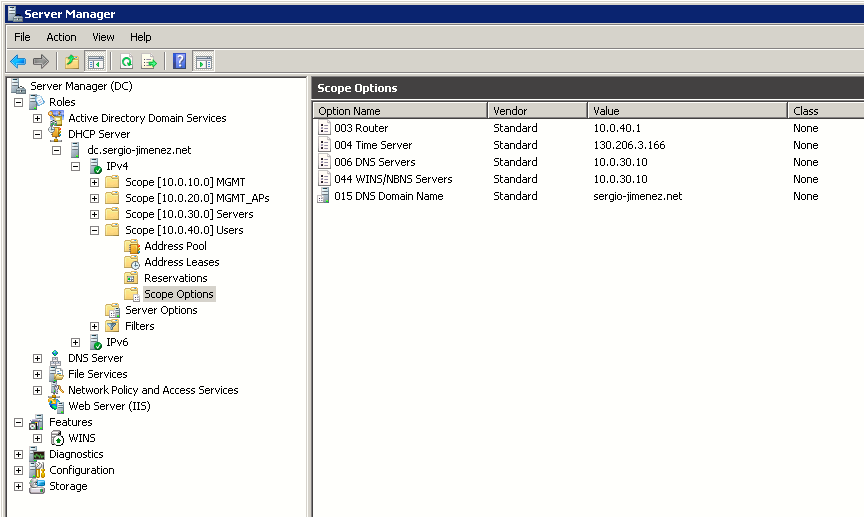Collapse the IPv4 node
864x517 pixels.
75,166
